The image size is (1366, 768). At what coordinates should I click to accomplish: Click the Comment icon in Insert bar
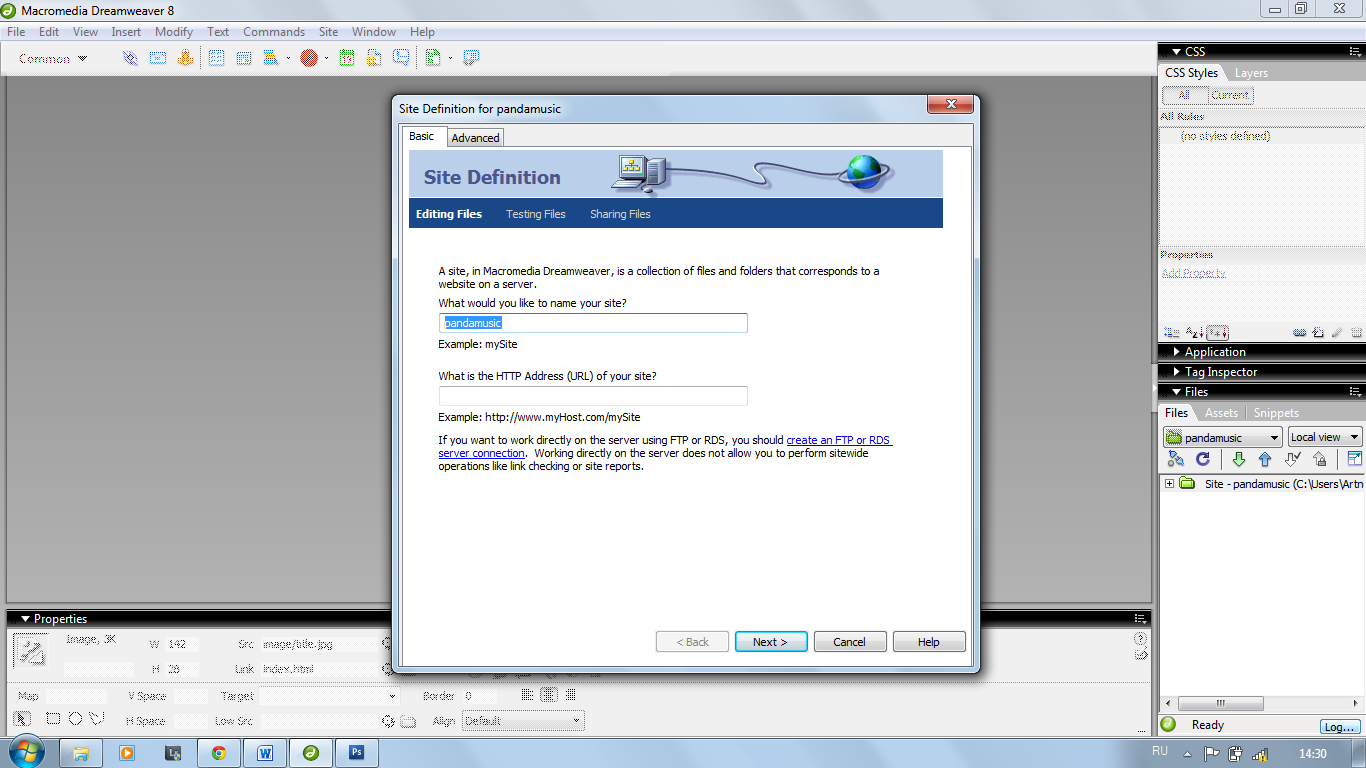click(x=401, y=58)
